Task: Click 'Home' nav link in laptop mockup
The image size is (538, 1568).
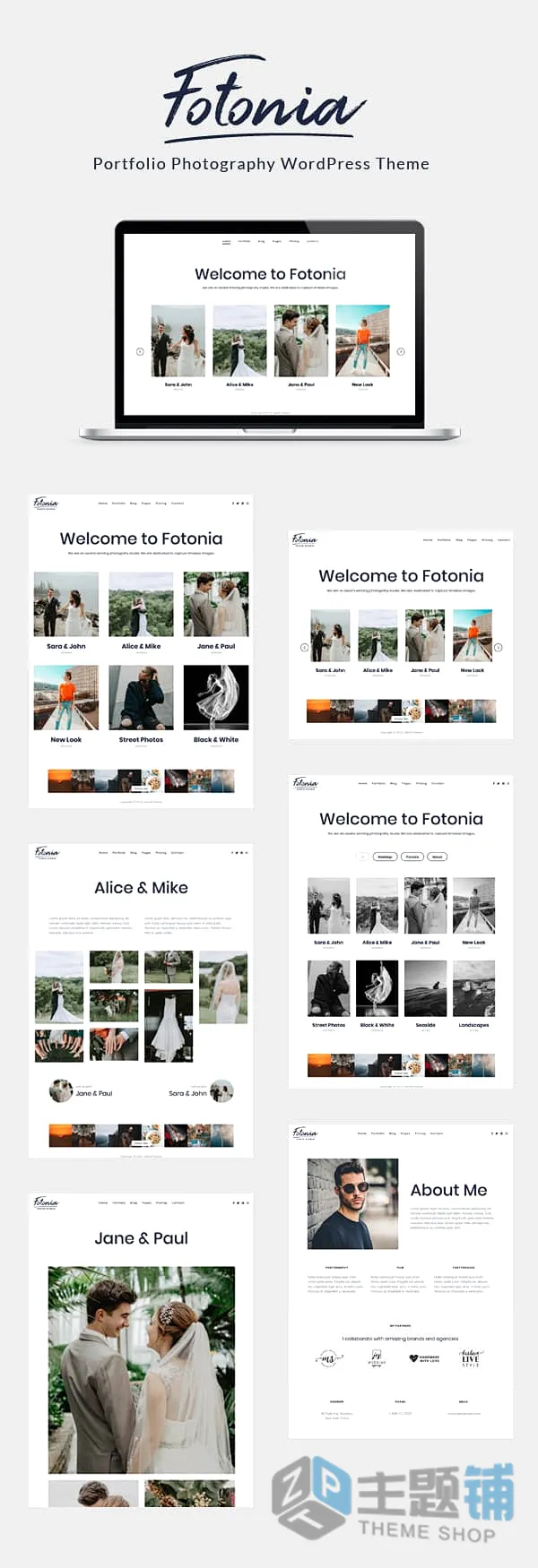Action: (x=226, y=241)
